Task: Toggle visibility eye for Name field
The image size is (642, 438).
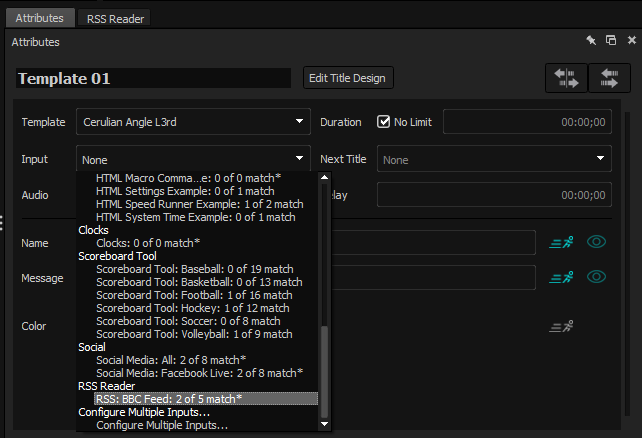Action: pyautogui.click(x=597, y=242)
